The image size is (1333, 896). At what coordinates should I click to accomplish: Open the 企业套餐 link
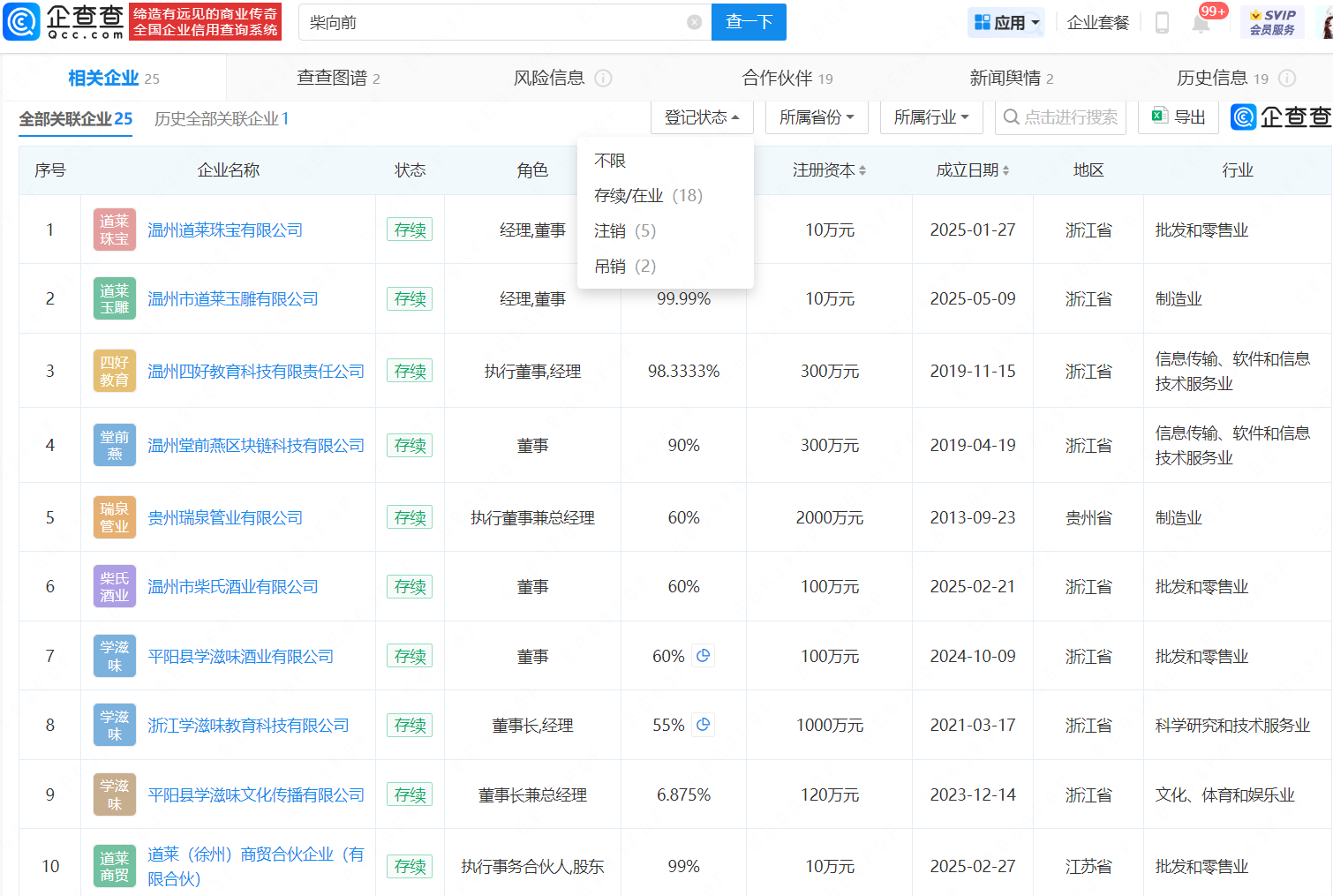tap(1098, 22)
